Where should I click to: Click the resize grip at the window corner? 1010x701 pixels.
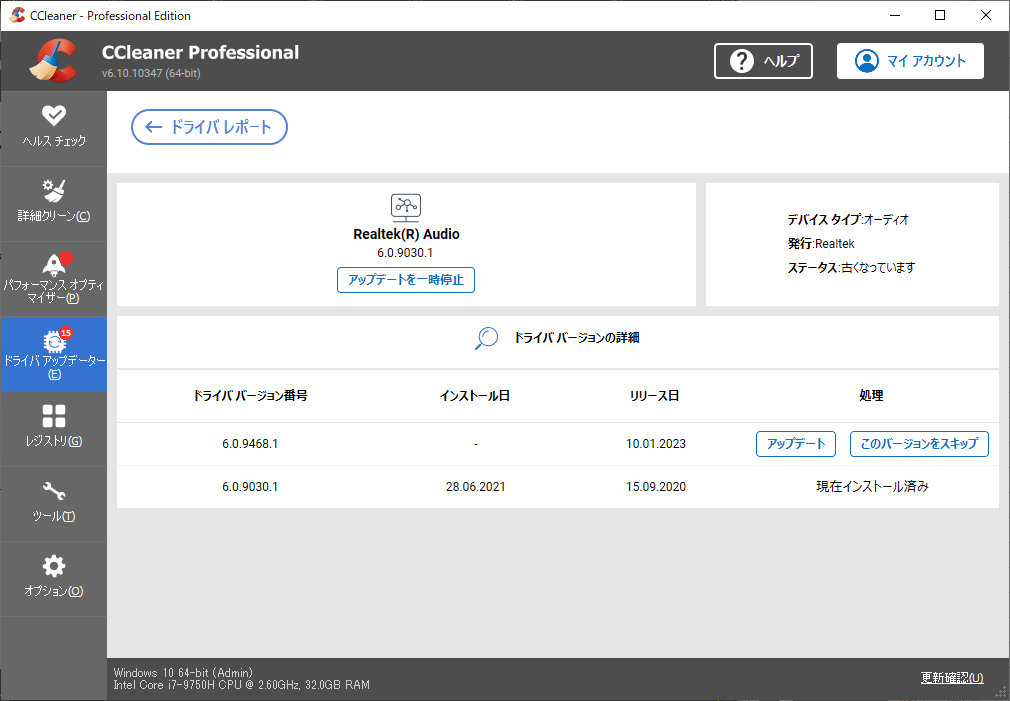point(1001,693)
